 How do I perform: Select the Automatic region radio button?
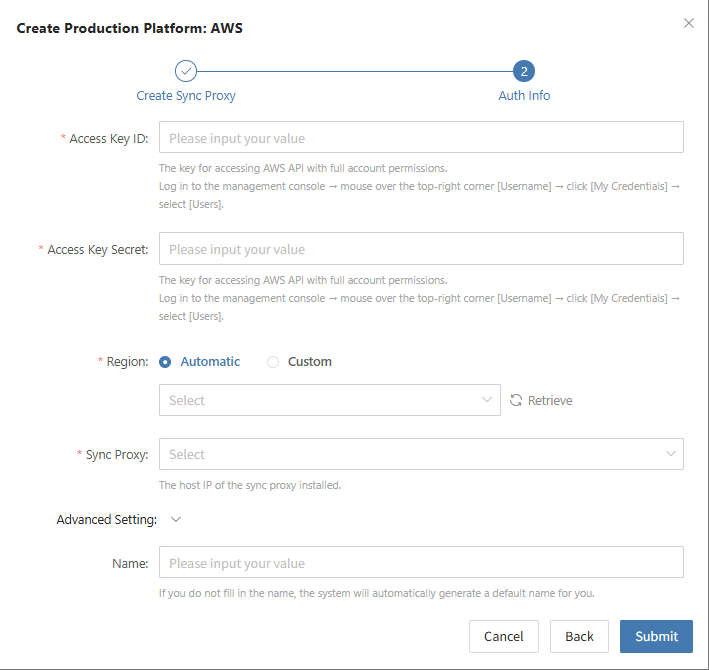click(x=165, y=362)
